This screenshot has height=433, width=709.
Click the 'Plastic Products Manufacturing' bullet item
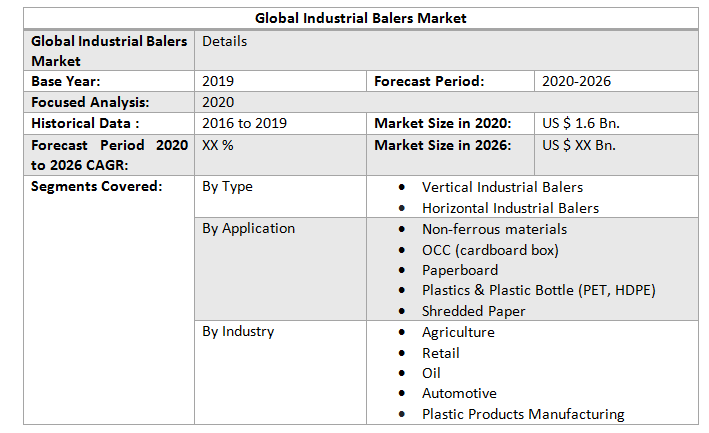[522, 414]
